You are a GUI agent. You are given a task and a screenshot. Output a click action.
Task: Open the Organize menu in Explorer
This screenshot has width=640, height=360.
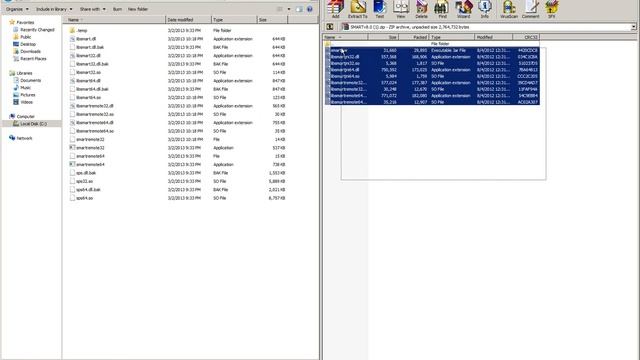tap(17, 9)
